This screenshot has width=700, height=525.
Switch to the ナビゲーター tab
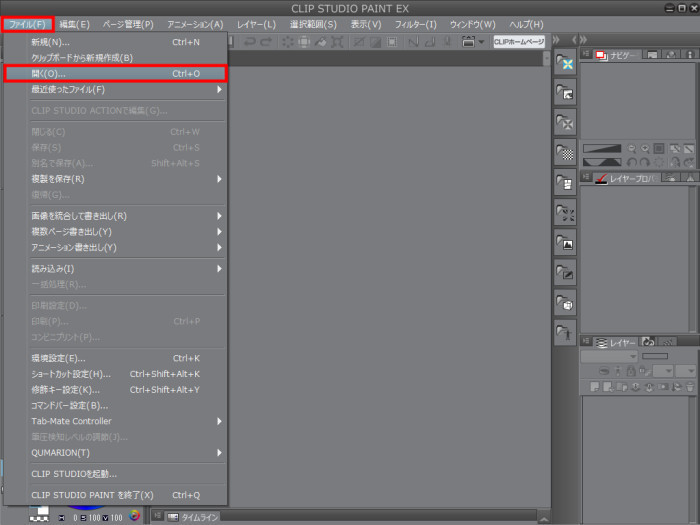coord(616,55)
